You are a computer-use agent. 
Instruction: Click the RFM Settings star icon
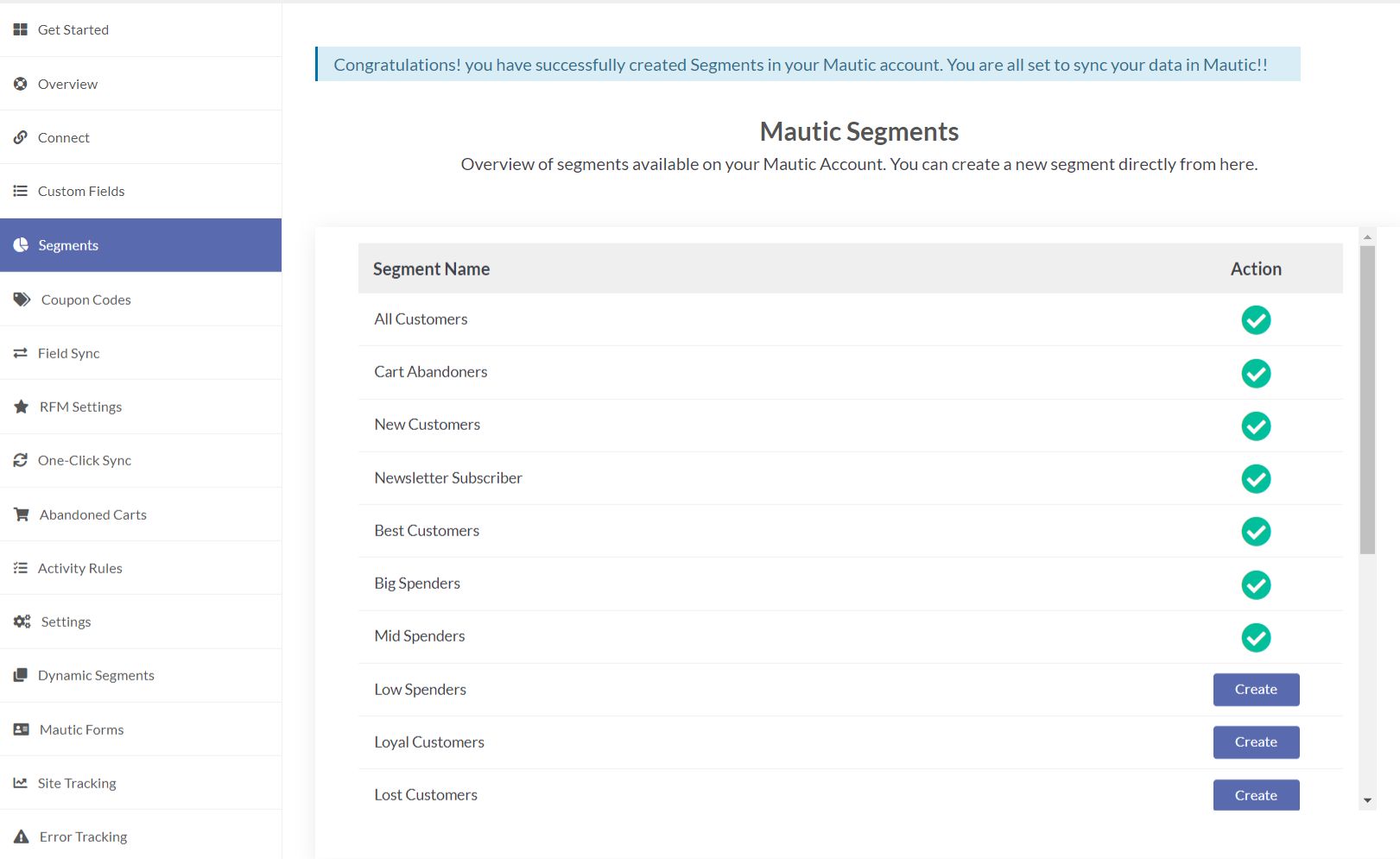(x=21, y=407)
